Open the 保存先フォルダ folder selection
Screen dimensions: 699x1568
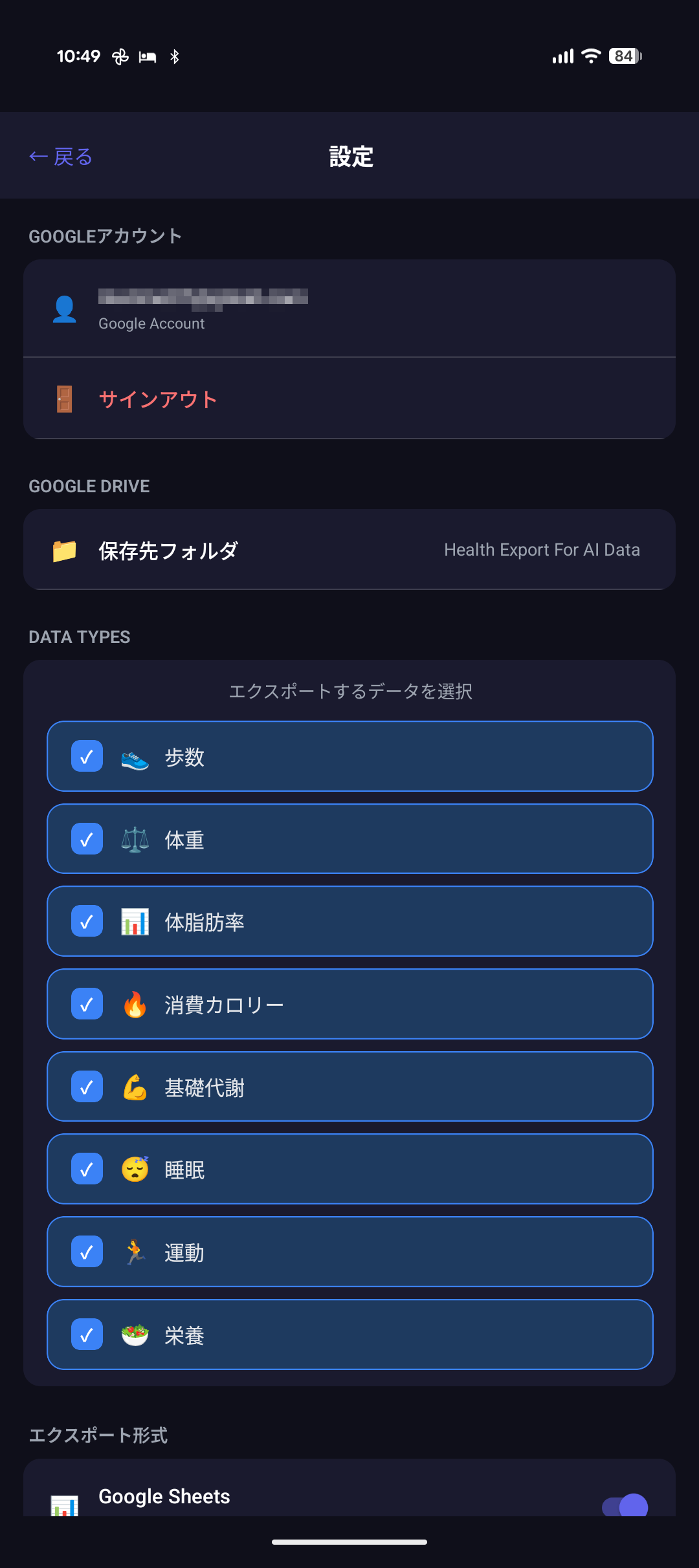point(168,551)
